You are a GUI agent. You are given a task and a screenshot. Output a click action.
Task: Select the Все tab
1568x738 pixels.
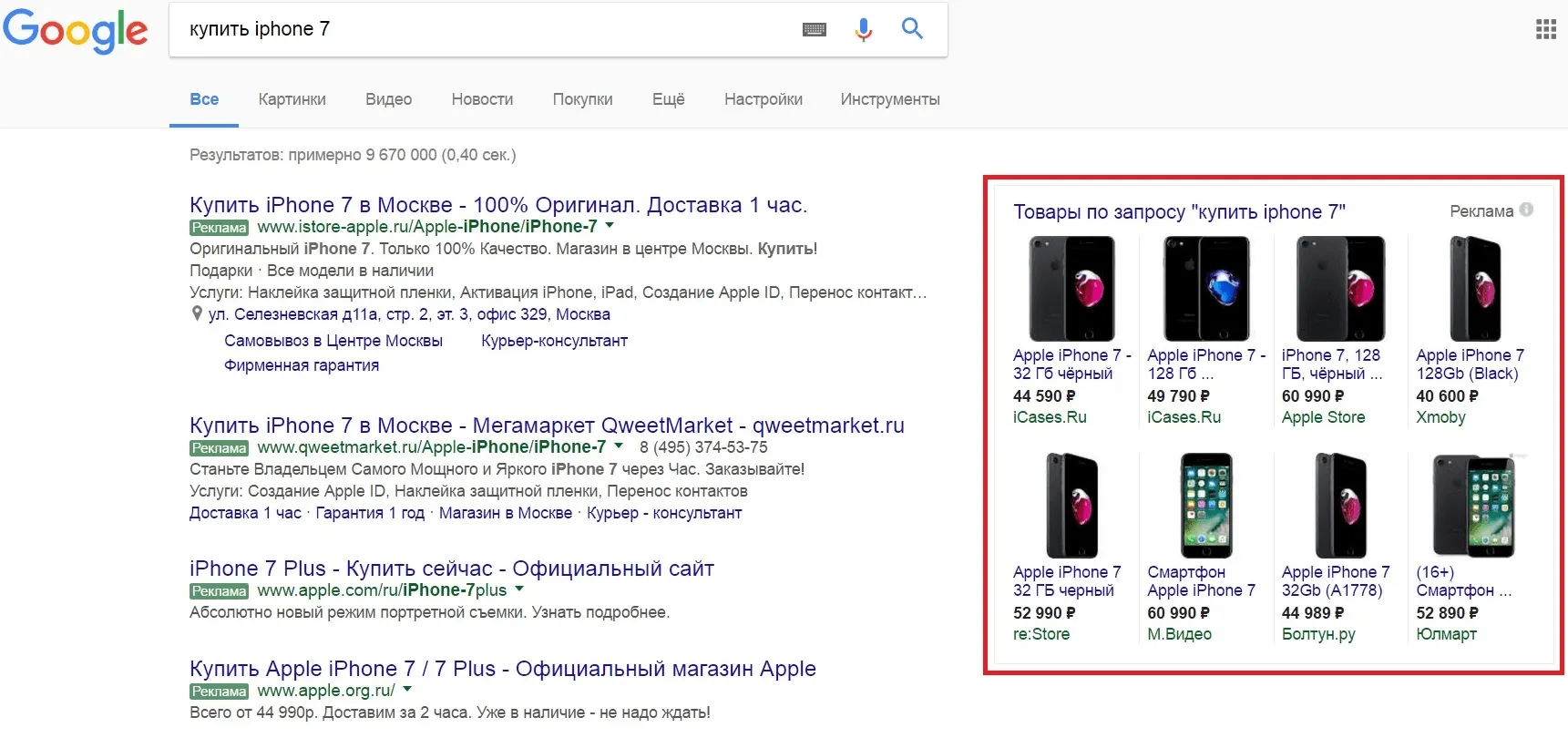(x=204, y=99)
